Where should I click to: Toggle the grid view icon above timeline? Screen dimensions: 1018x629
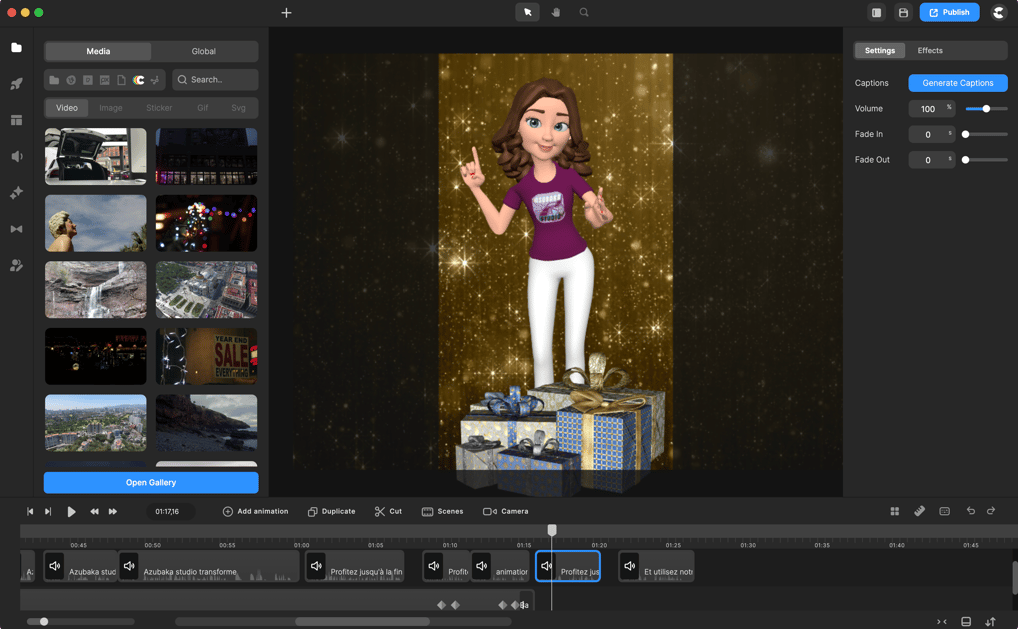point(894,511)
